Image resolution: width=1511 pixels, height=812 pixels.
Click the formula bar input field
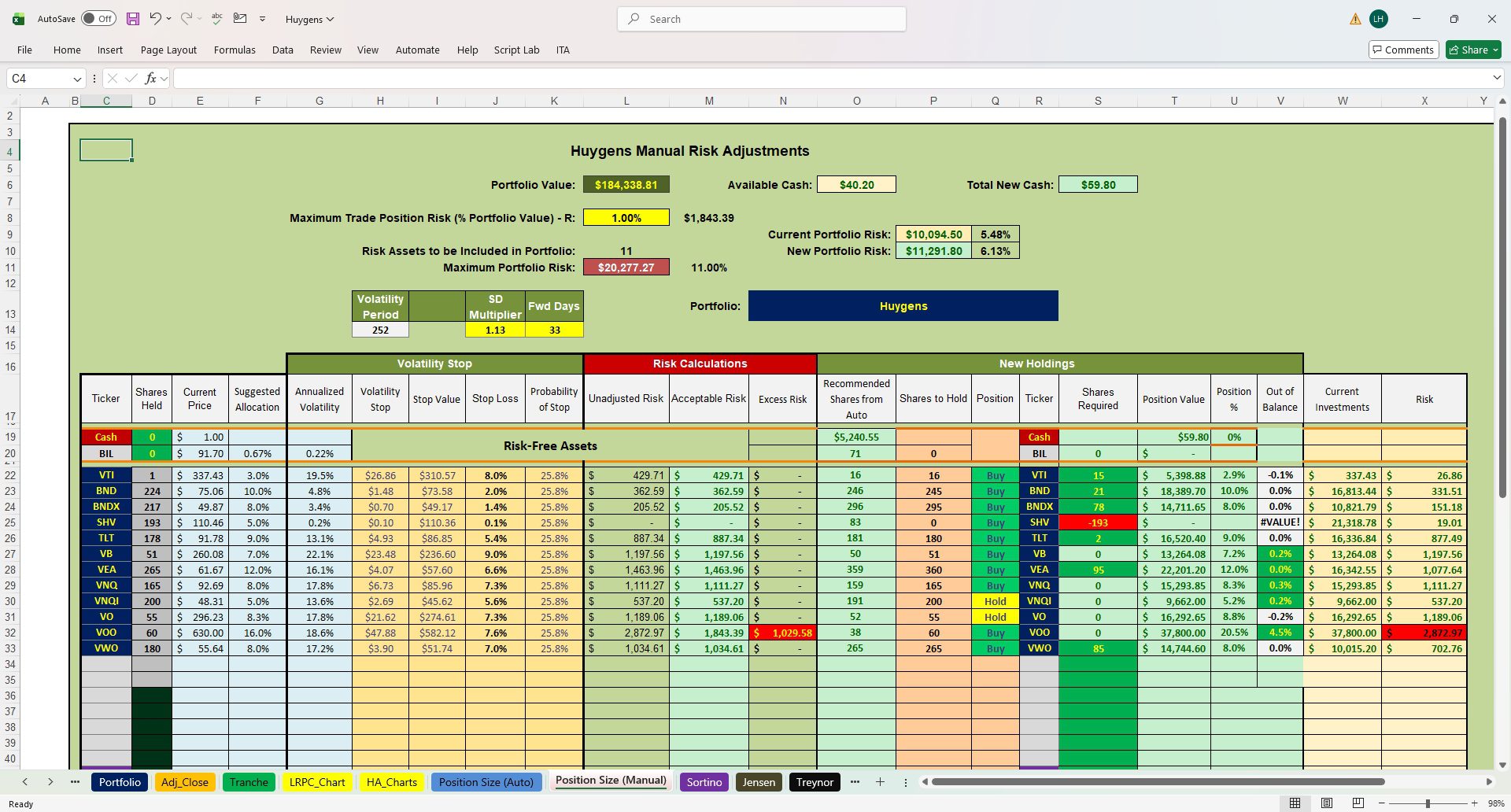(830, 78)
